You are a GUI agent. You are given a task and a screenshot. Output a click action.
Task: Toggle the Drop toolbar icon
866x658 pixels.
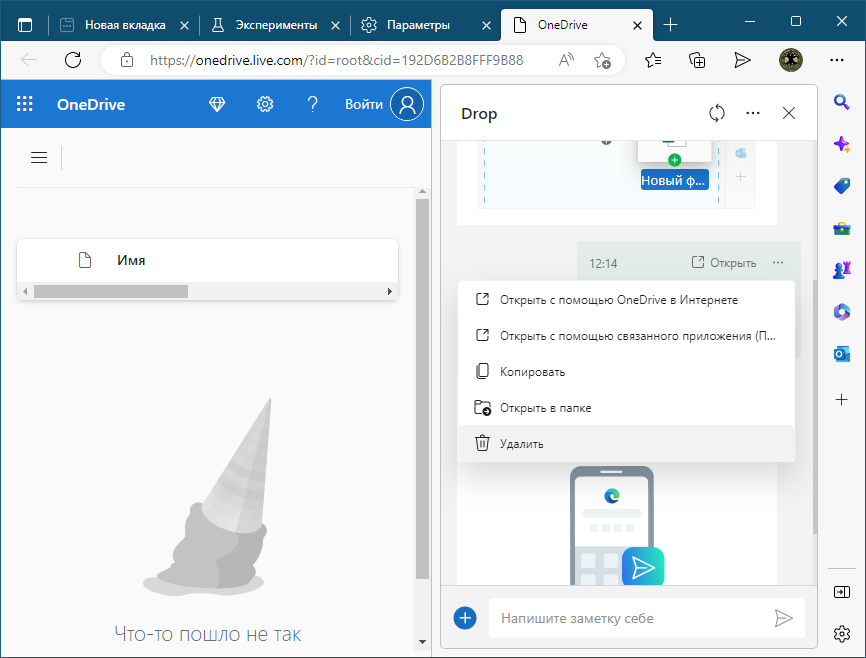click(742, 60)
